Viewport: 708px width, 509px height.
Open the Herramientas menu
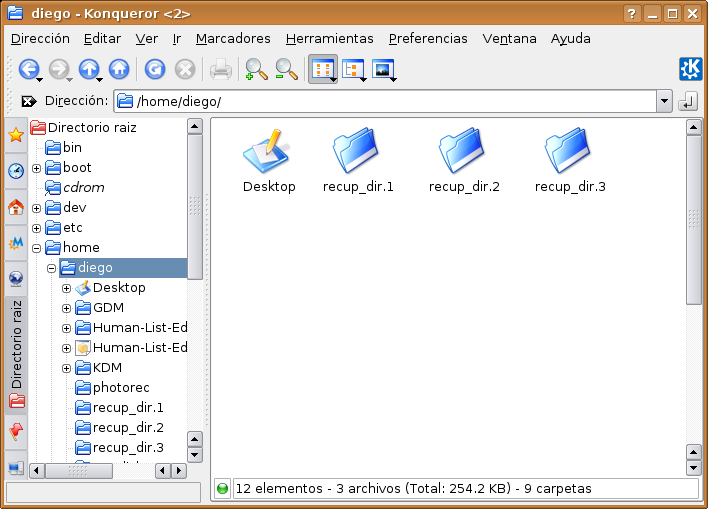[x=330, y=39]
